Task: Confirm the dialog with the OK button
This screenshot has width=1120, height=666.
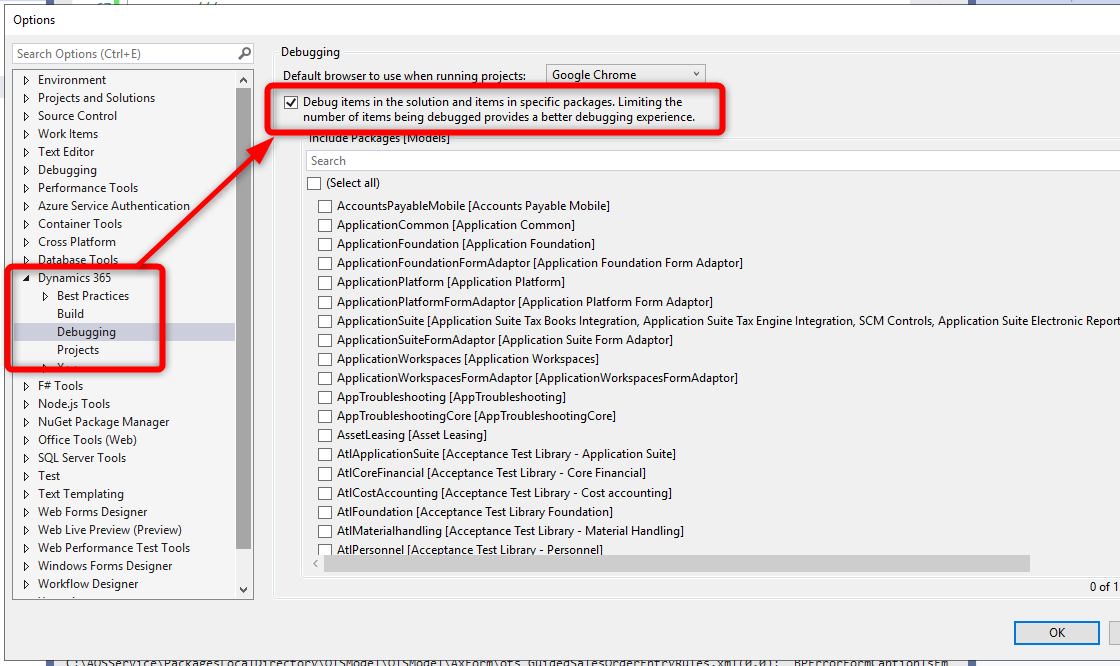Action: click(1056, 632)
